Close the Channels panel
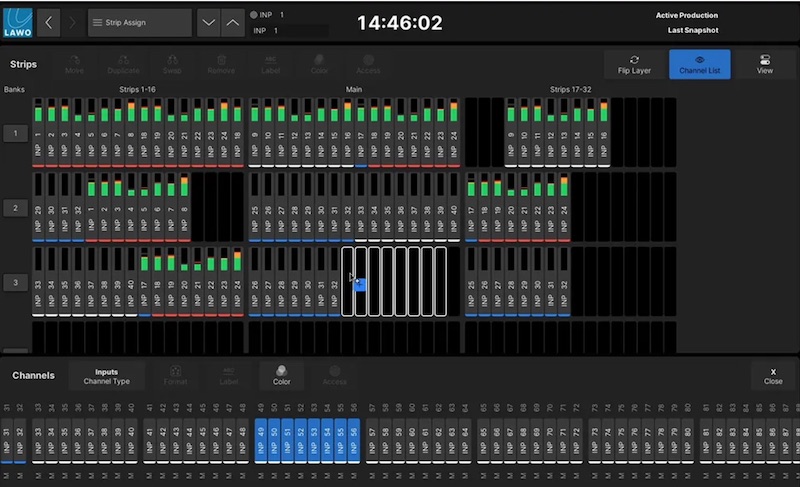This screenshot has height=487, width=800. click(772, 376)
